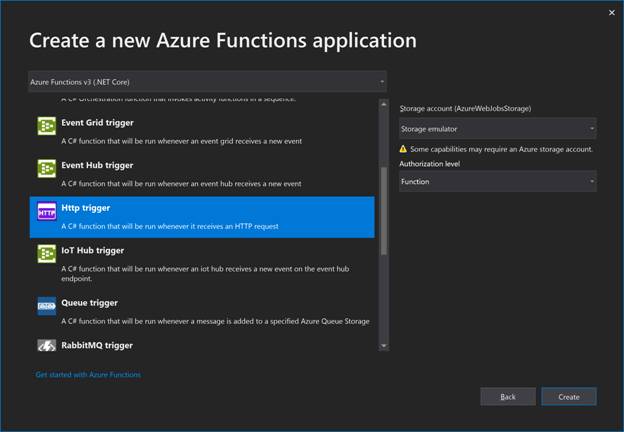The width and height of the screenshot is (624, 432).
Task: Open the Authorization level Function dropdown
Action: point(497,181)
